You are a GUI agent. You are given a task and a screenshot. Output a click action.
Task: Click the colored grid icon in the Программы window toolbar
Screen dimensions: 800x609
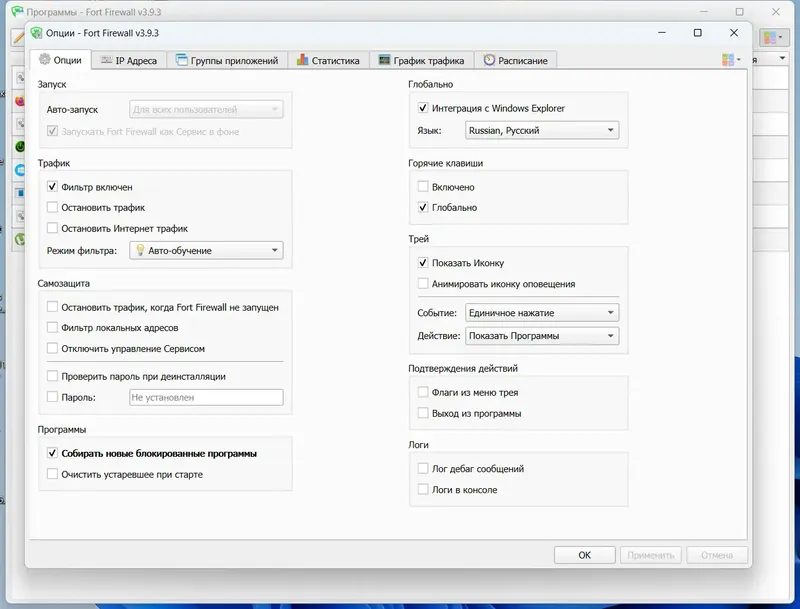[x=769, y=37]
